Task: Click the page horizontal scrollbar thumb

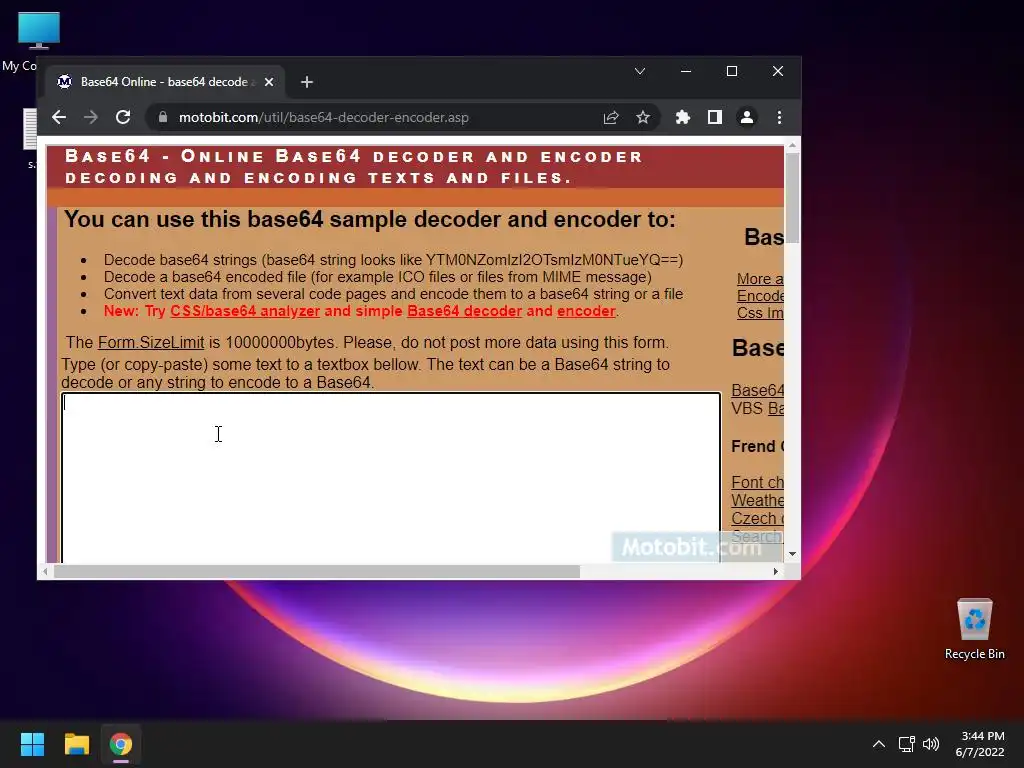Action: (316, 571)
